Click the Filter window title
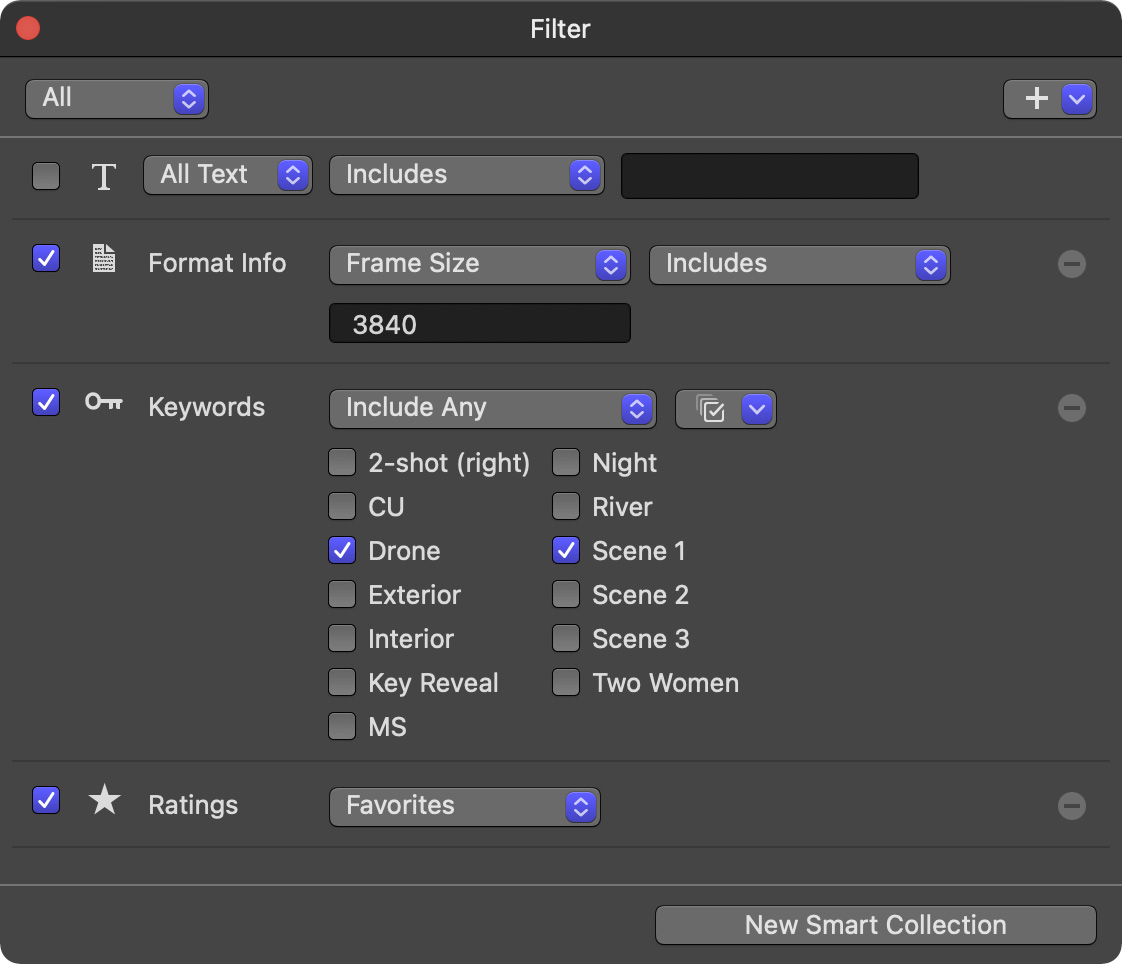The image size is (1122, 964). (x=560, y=29)
